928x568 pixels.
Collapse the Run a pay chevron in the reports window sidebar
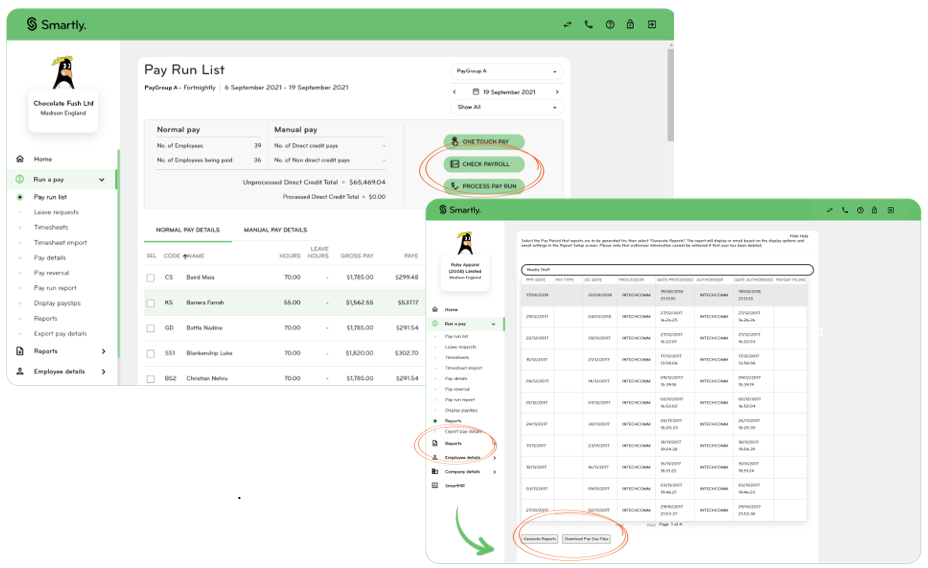click(x=493, y=324)
